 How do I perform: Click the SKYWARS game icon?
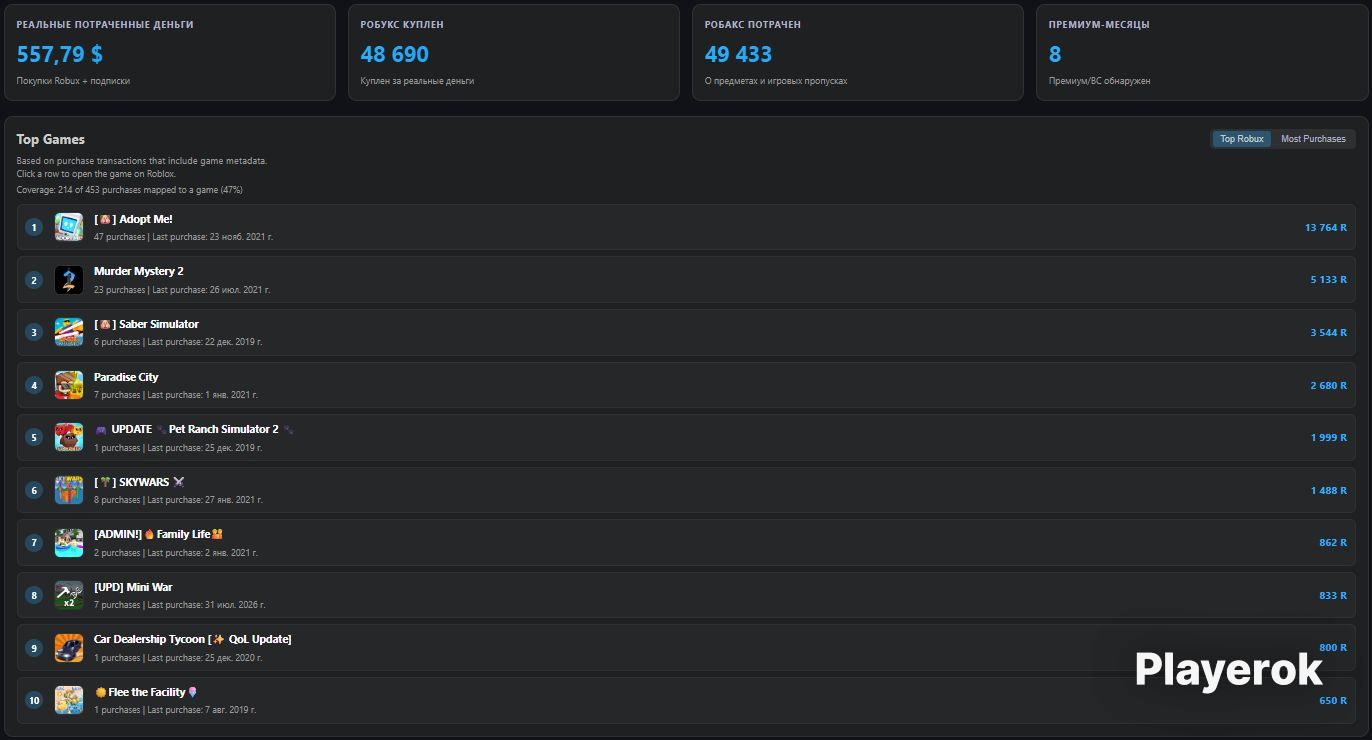[x=69, y=490]
